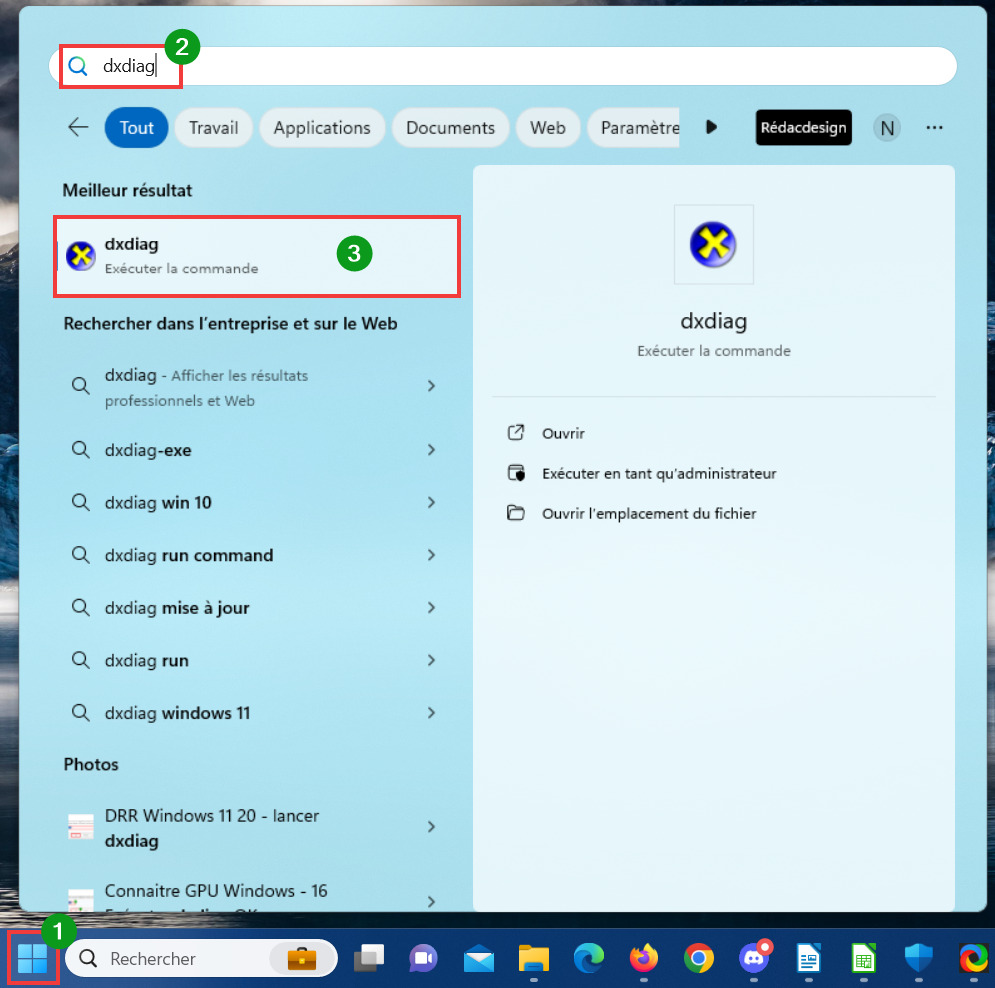Open the Windows Start menu button

(x=32, y=958)
